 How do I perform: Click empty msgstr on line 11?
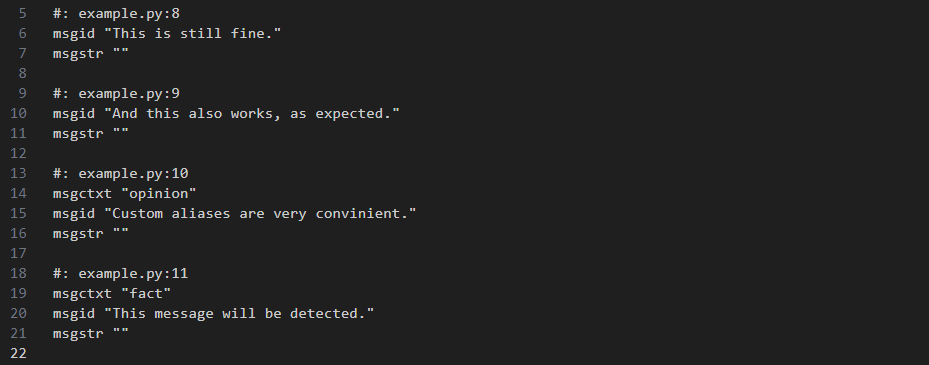pyautogui.click(x=91, y=133)
